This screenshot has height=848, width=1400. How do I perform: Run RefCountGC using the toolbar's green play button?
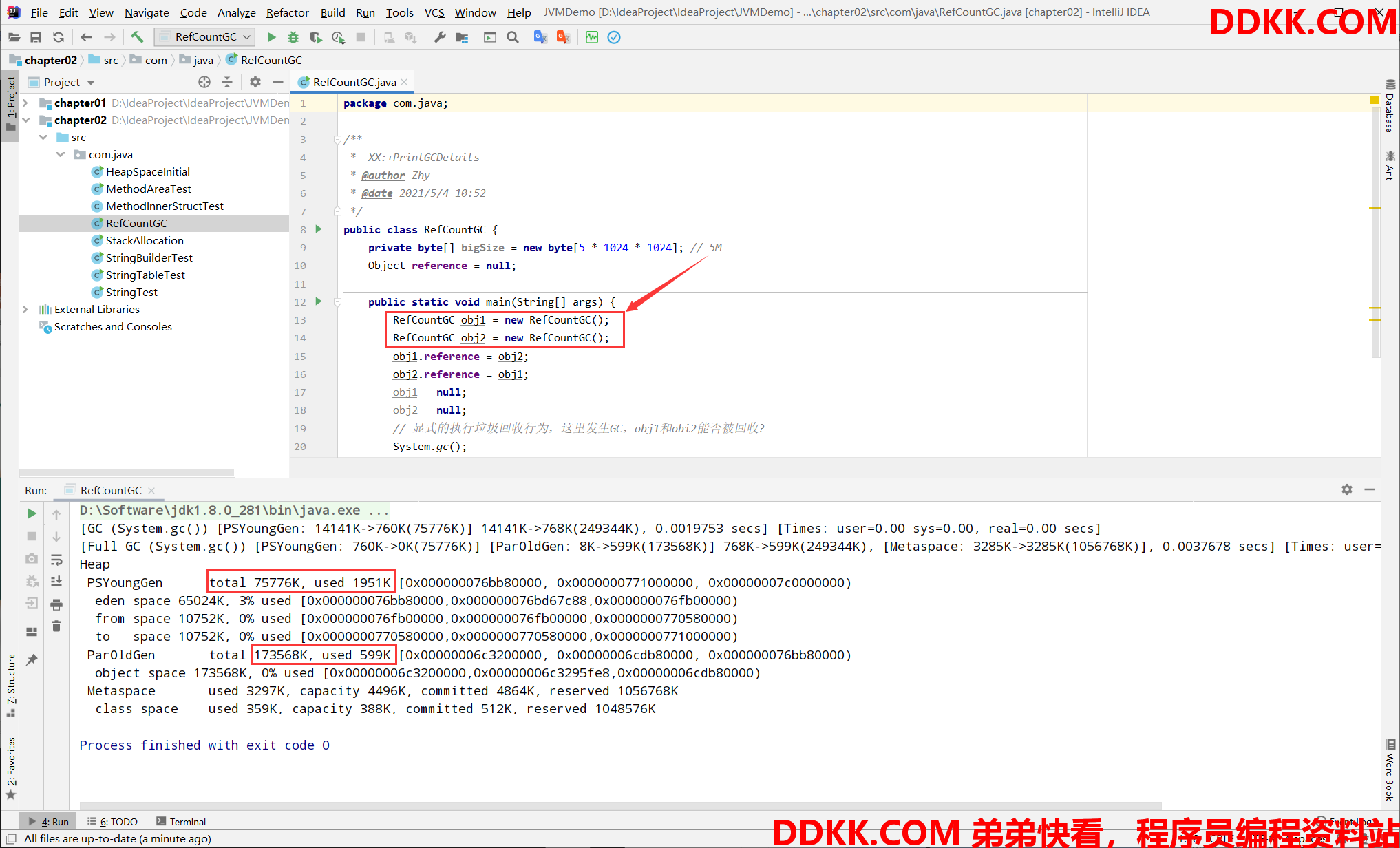point(271,37)
